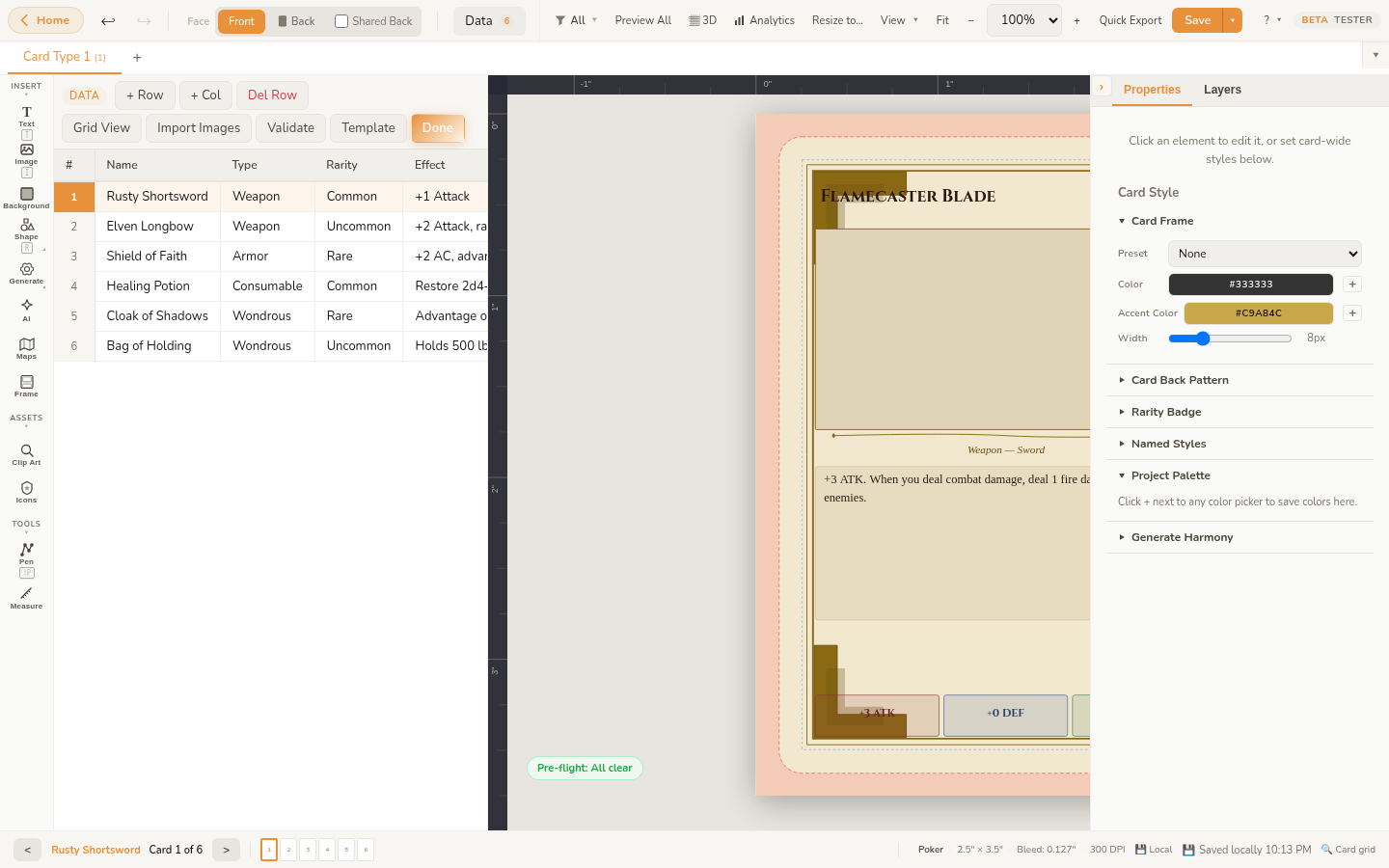
Task: Click the Del Row button
Action: [x=272, y=95]
